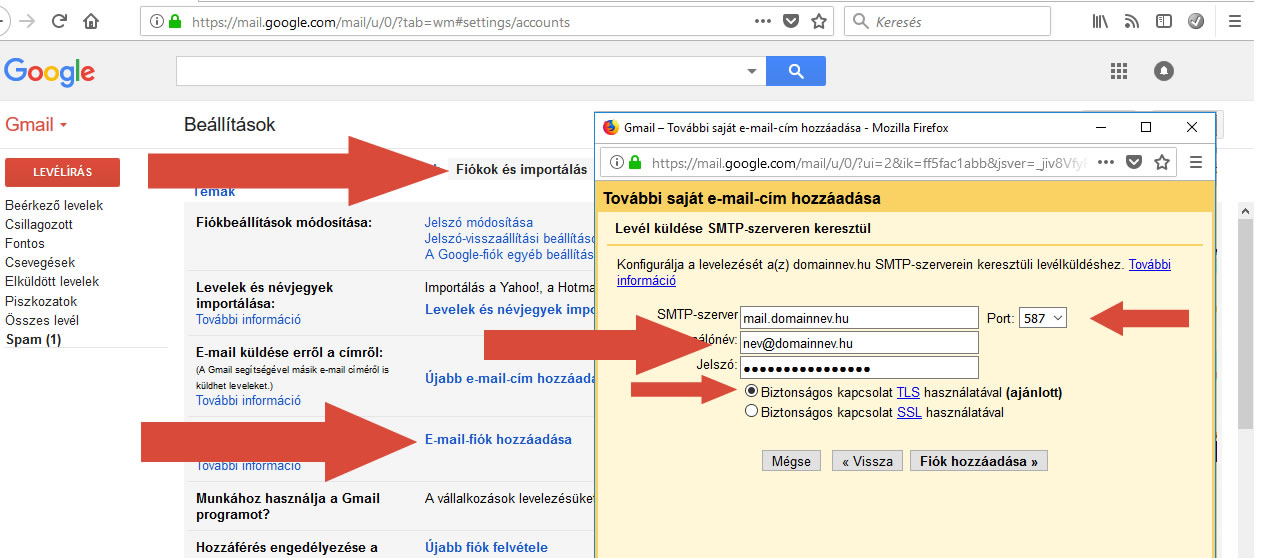Image resolution: width=1261 pixels, height=558 pixels.
Task: Click the « Vissza back button
Action: pyautogui.click(x=867, y=461)
